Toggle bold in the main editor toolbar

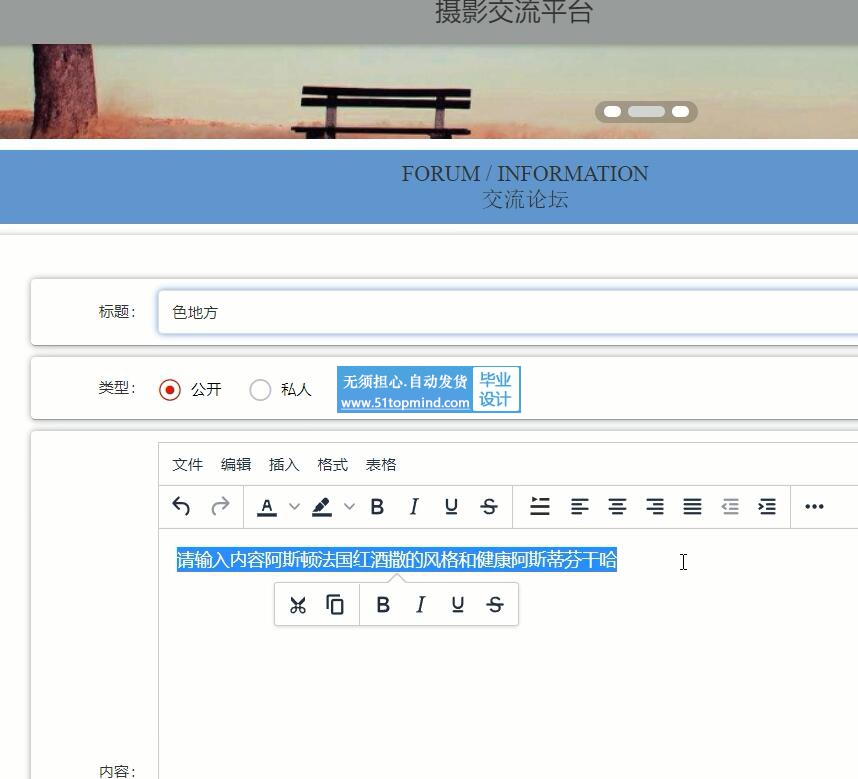(x=377, y=507)
